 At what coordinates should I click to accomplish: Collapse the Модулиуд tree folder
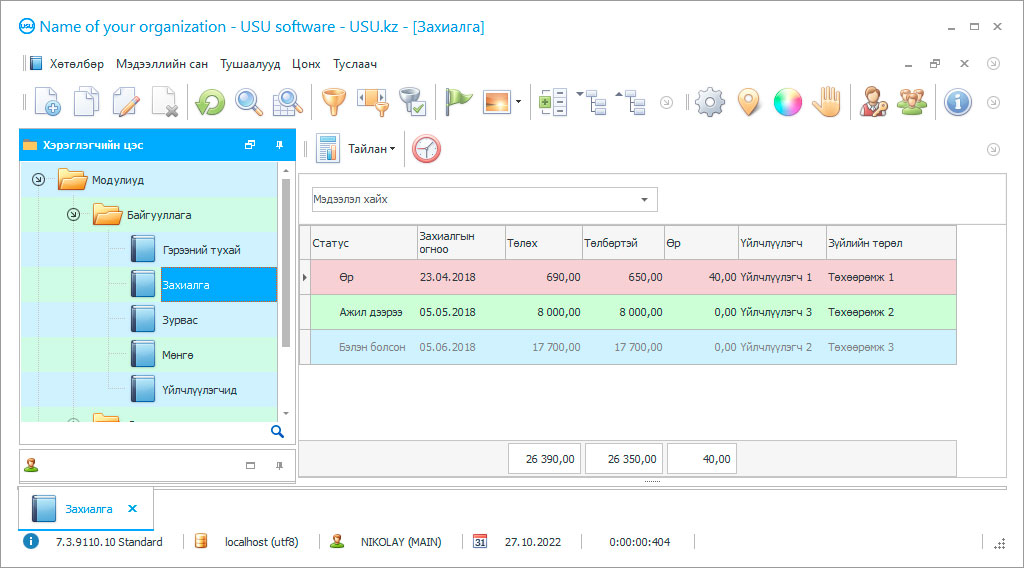(38, 180)
